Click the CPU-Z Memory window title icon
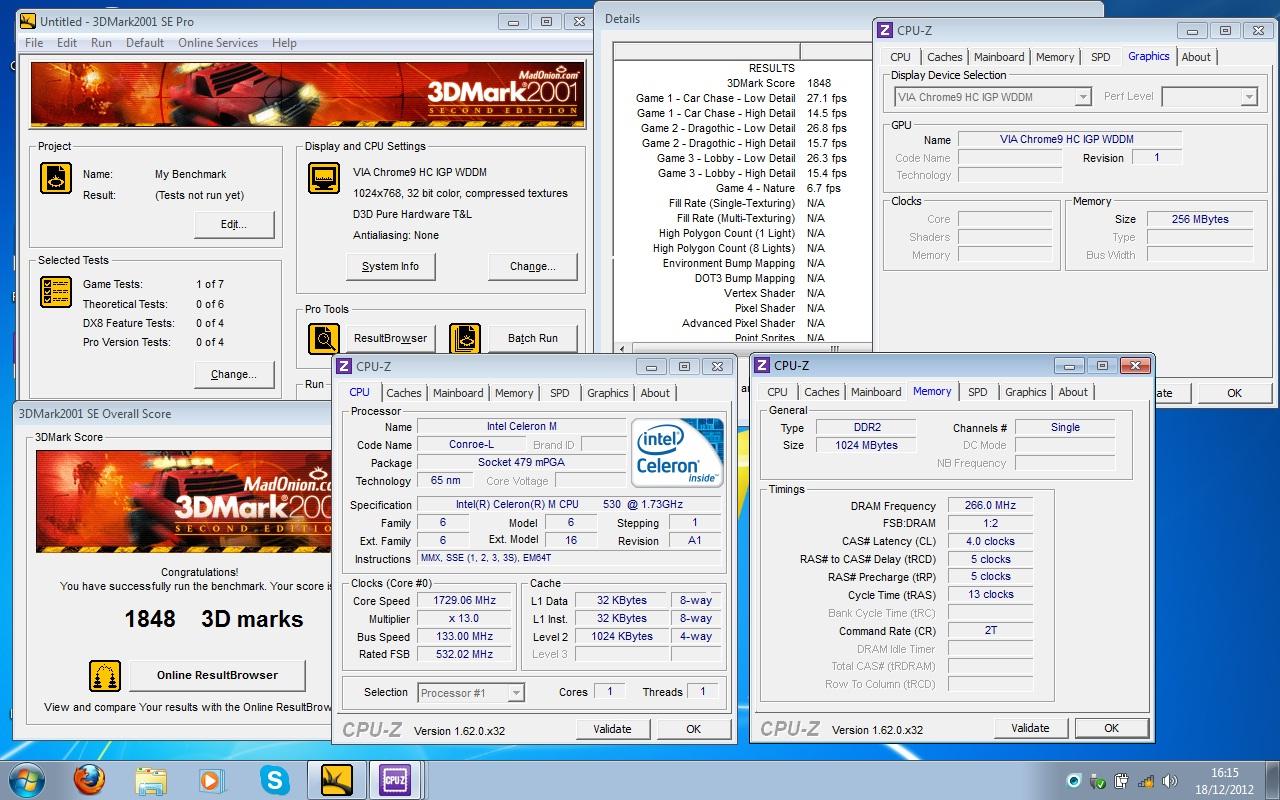Image resolution: width=1280 pixels, height=800 pixels. [x=763, y=365]
